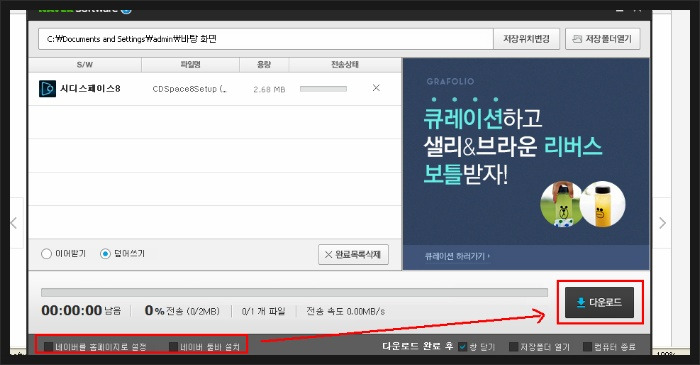Click the 시디스페이스8 software name
Image resolution: width=700 pixels, height=365 pixels.
pos(90,88)
